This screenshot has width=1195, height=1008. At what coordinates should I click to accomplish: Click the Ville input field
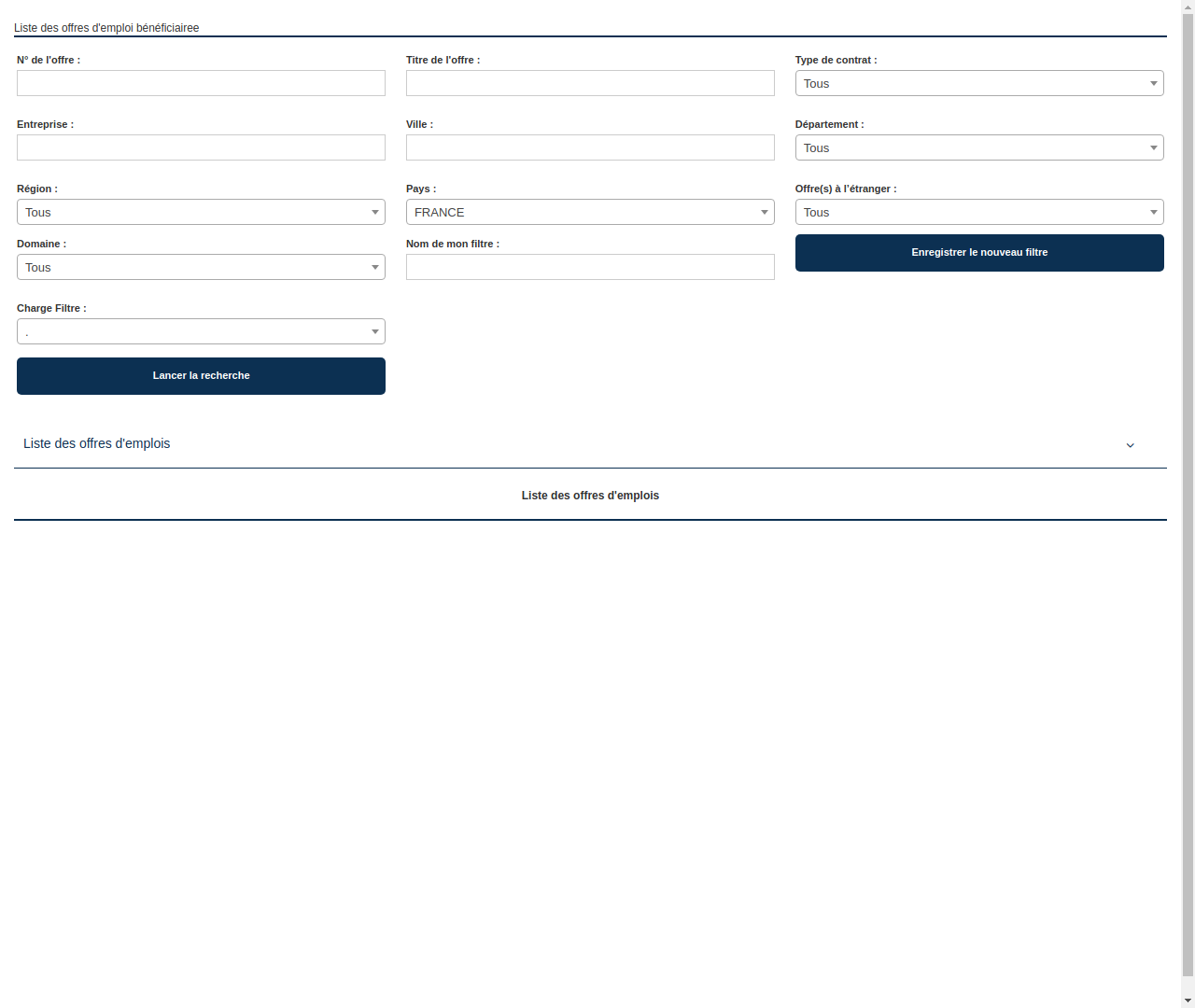point(590,147)
